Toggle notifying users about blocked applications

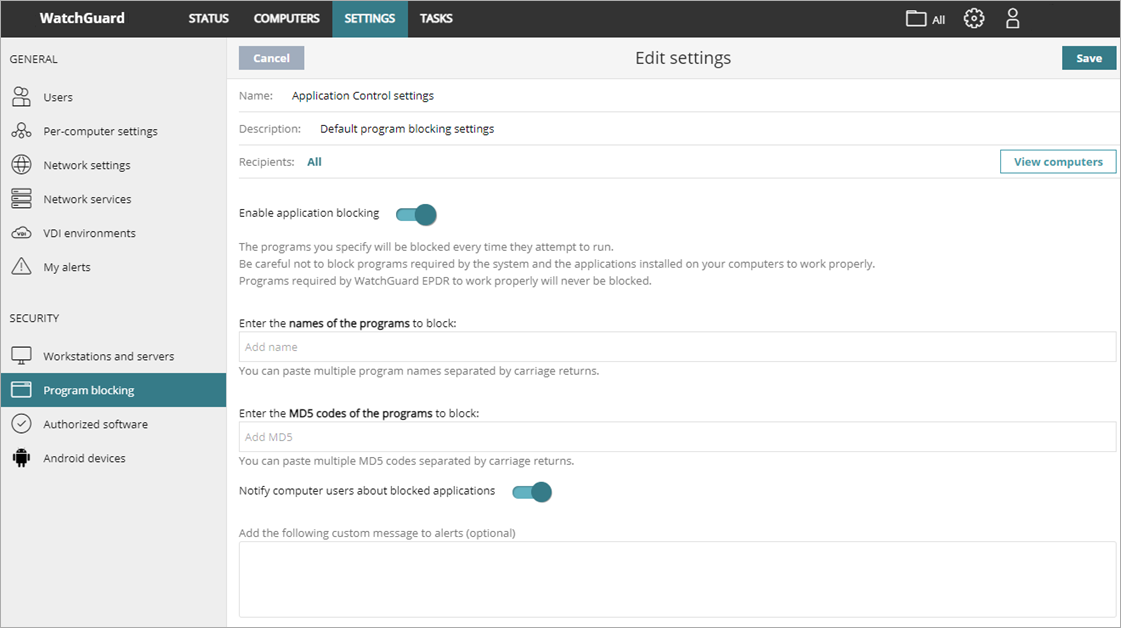[x=531, y=491]
